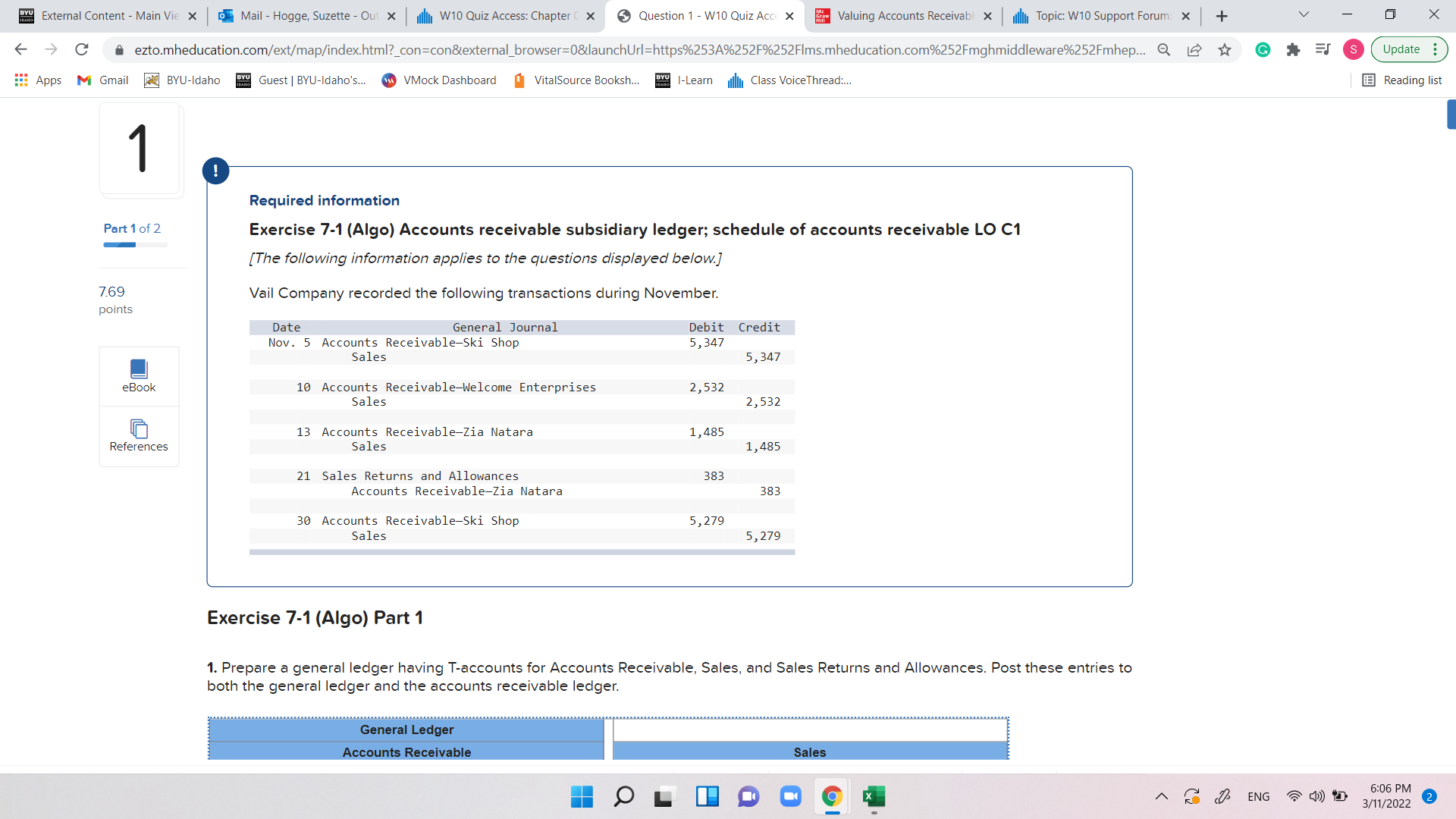The width and height of the screenshot is (1456, 819).
Task: Click the zoom magnifier in address bar
Action: (x=1163, y=50)
